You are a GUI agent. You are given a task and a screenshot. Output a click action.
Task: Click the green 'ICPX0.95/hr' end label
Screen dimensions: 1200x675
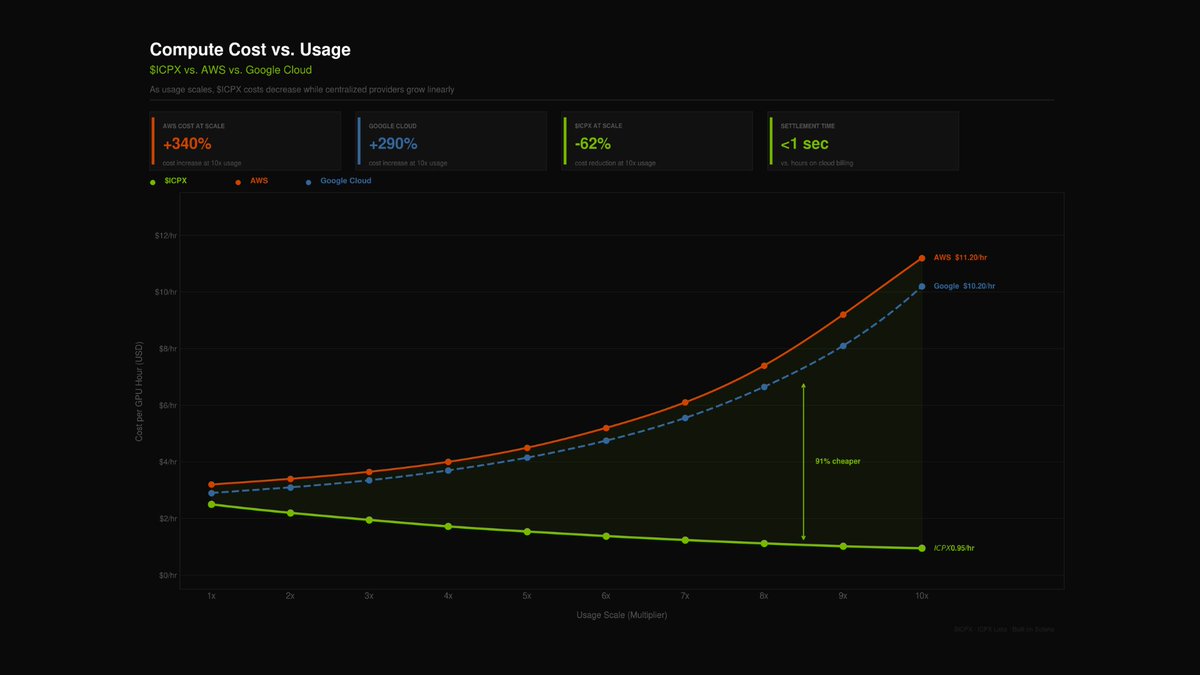(x=954, y=548)
